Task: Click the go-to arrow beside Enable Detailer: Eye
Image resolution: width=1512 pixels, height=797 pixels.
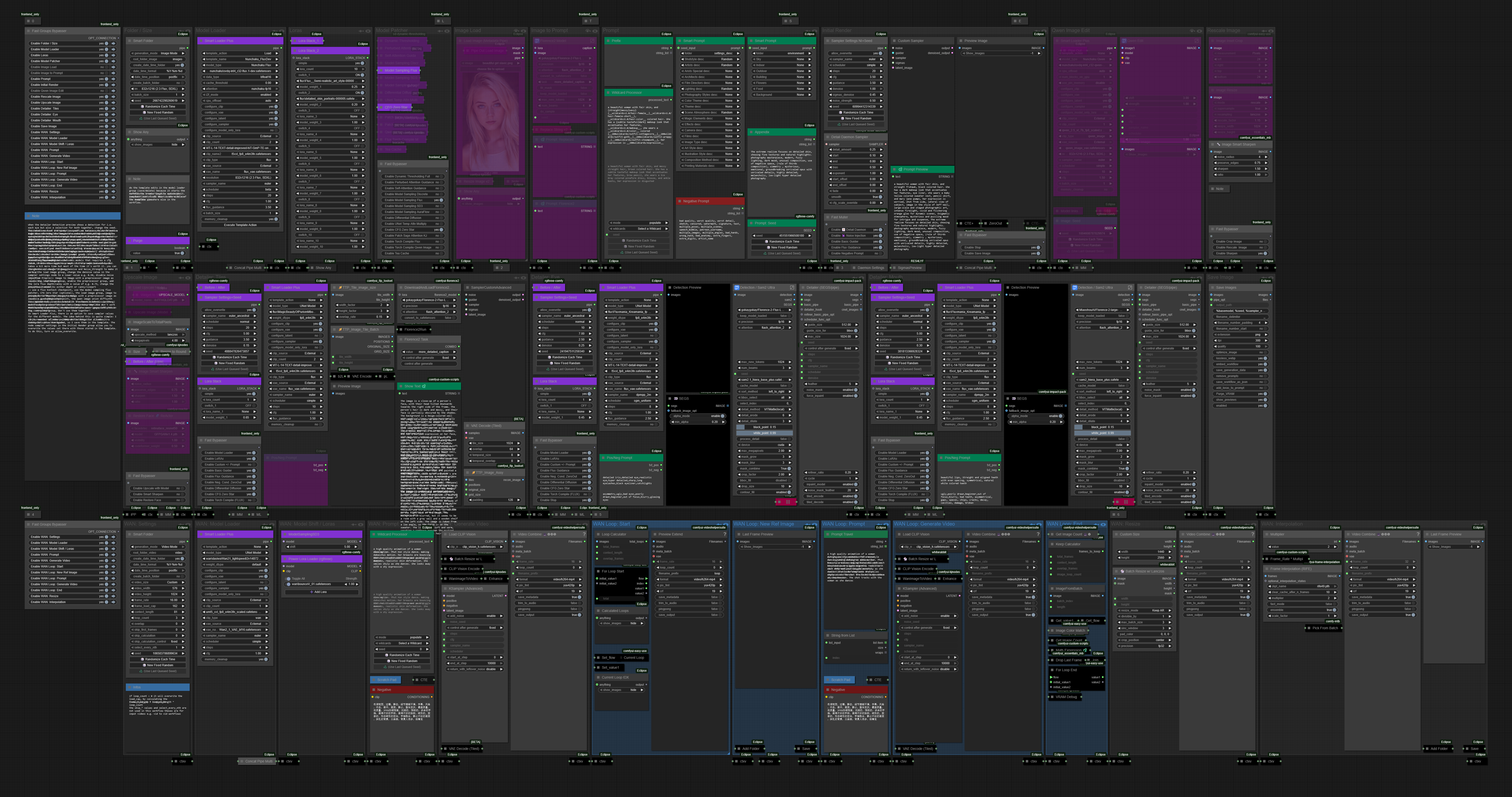Action: (x=113, y=114)
